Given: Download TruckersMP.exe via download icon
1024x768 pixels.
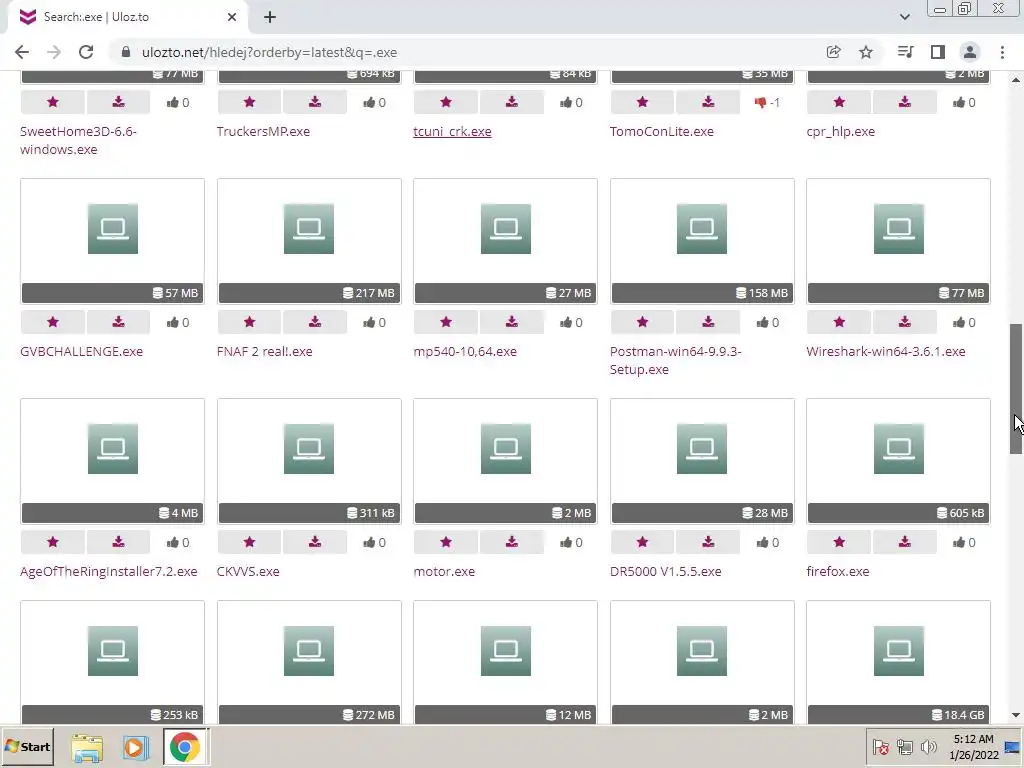Looking at the screenshot, I should (x=315, y=102).
